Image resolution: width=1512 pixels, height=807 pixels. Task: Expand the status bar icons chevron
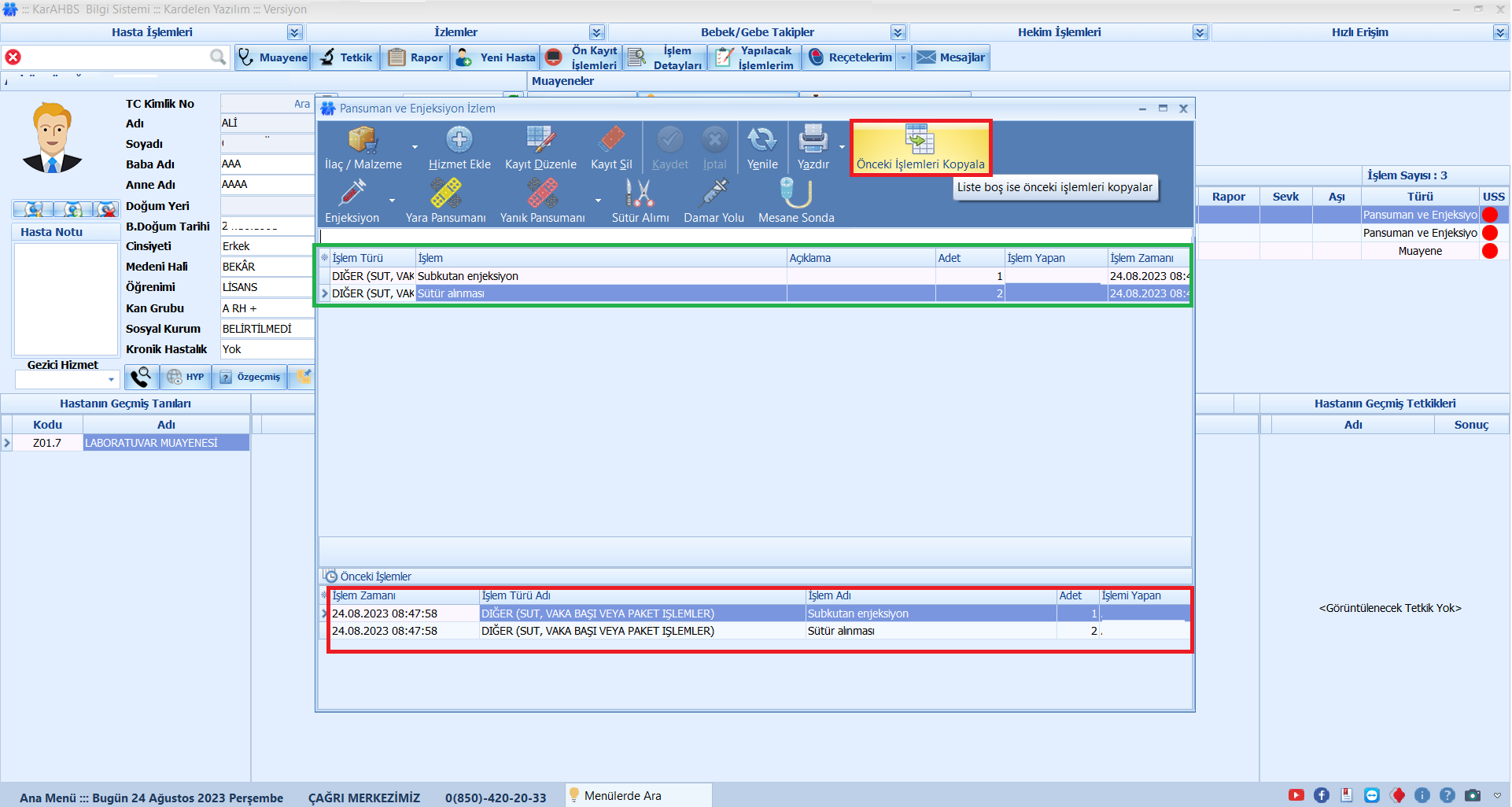pyautogui.click(x=1497, y=795)
